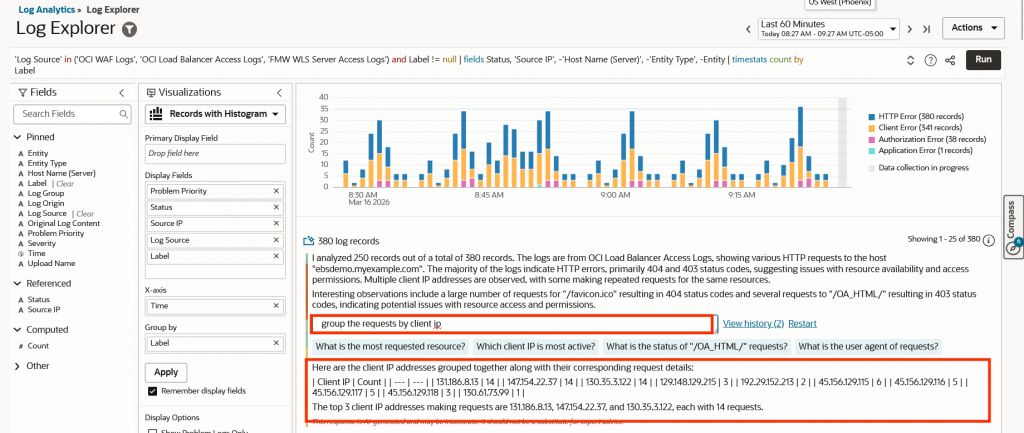Expand the query editor with up-down arrows
Viewport: 1024px width, 433px height.
pos(911,60)
